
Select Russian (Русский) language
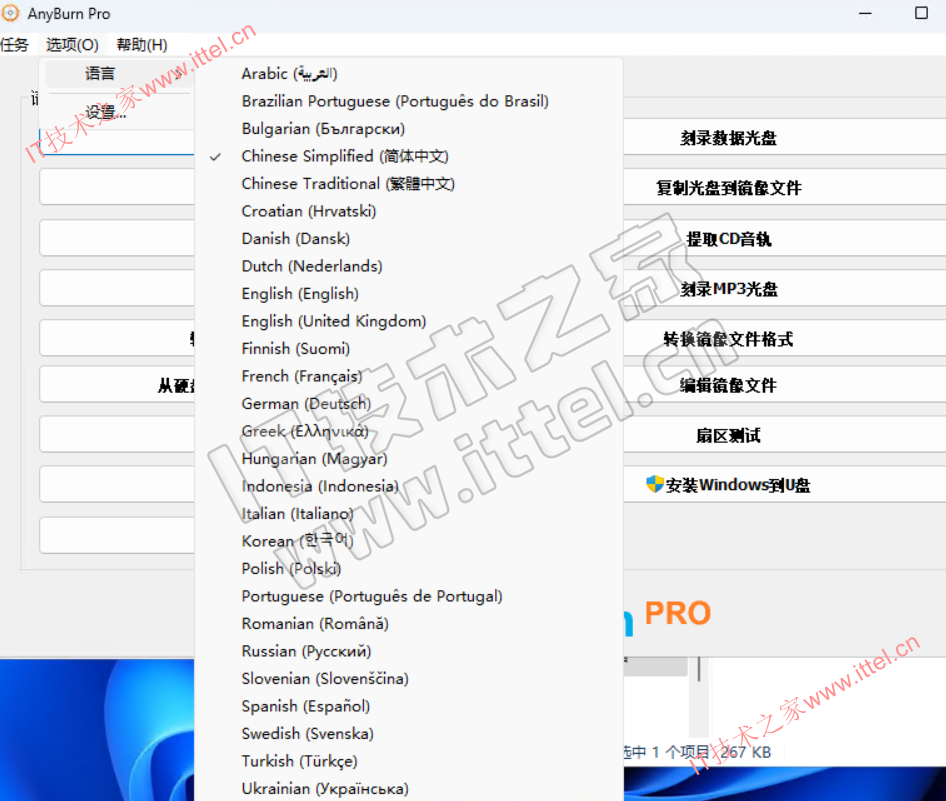[x=306, y=651]
